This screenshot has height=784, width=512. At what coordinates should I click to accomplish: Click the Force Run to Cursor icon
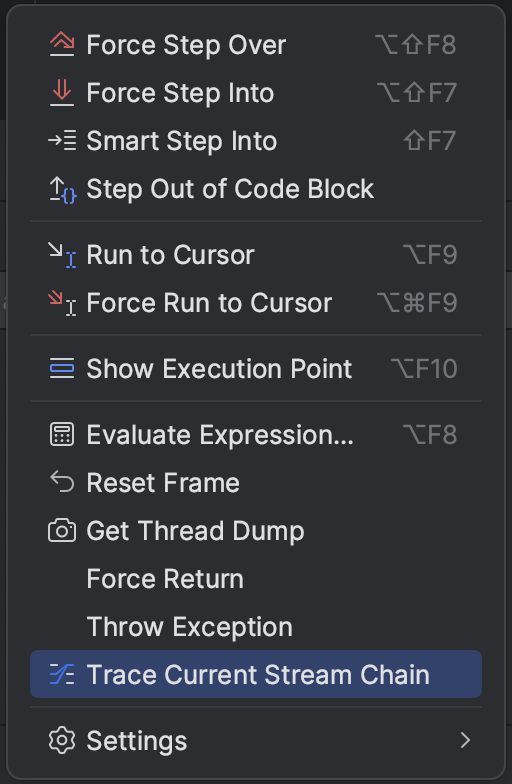(62, 303)
